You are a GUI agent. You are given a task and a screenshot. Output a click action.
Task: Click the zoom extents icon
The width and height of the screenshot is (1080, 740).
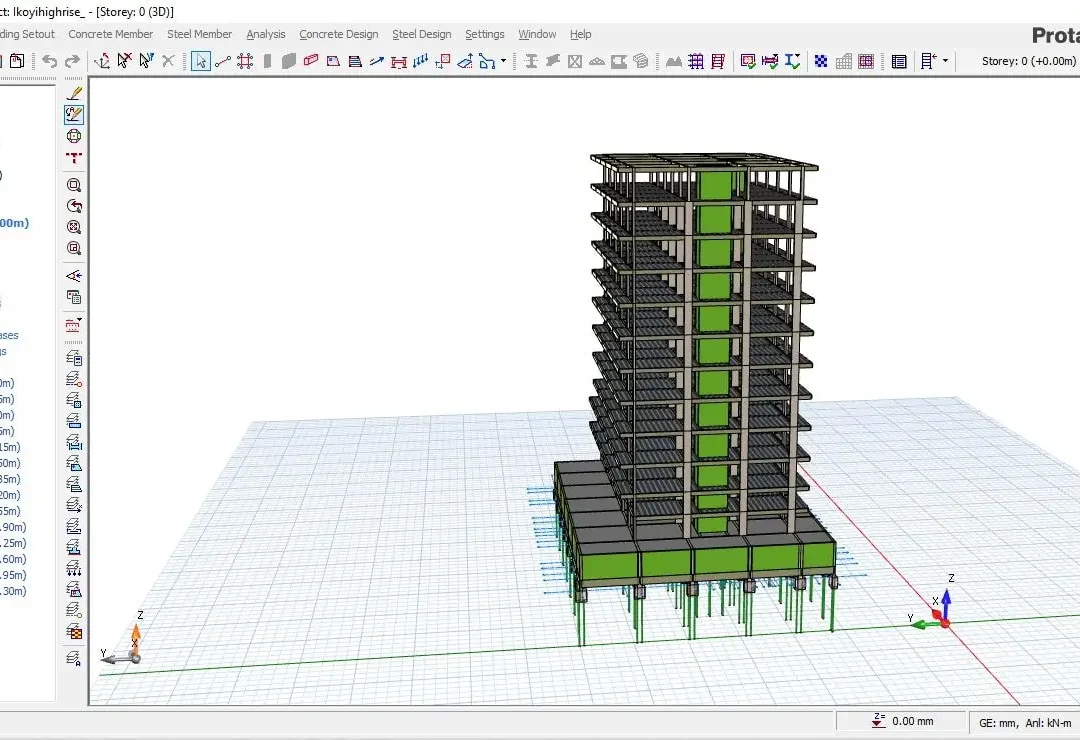click(x=74, y=227)
